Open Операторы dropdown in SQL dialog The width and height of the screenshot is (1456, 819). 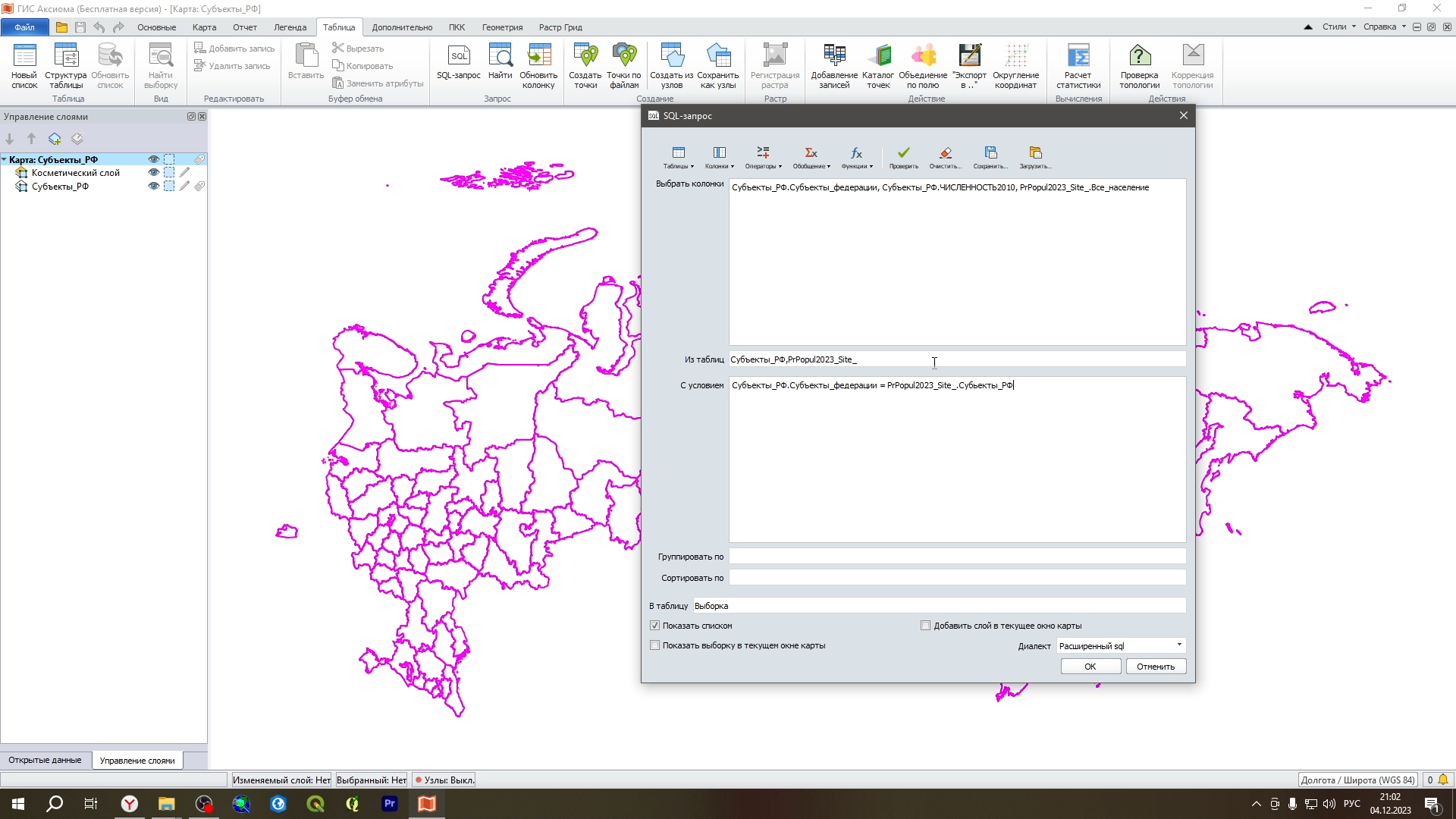click(x=763, y=157)
